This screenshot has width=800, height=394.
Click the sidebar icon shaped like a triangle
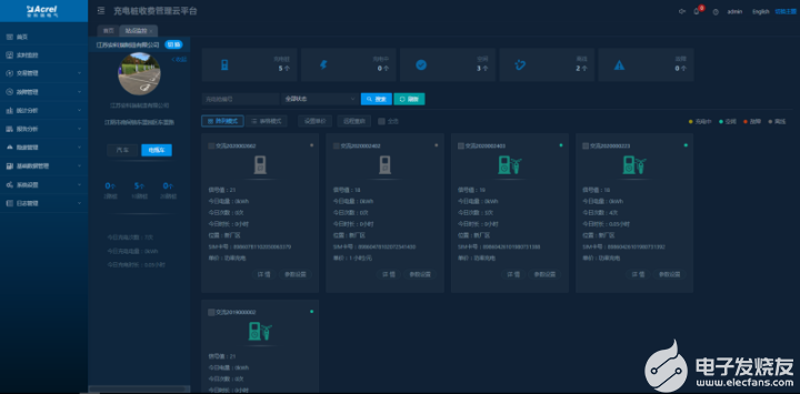[x=9, y=147]
